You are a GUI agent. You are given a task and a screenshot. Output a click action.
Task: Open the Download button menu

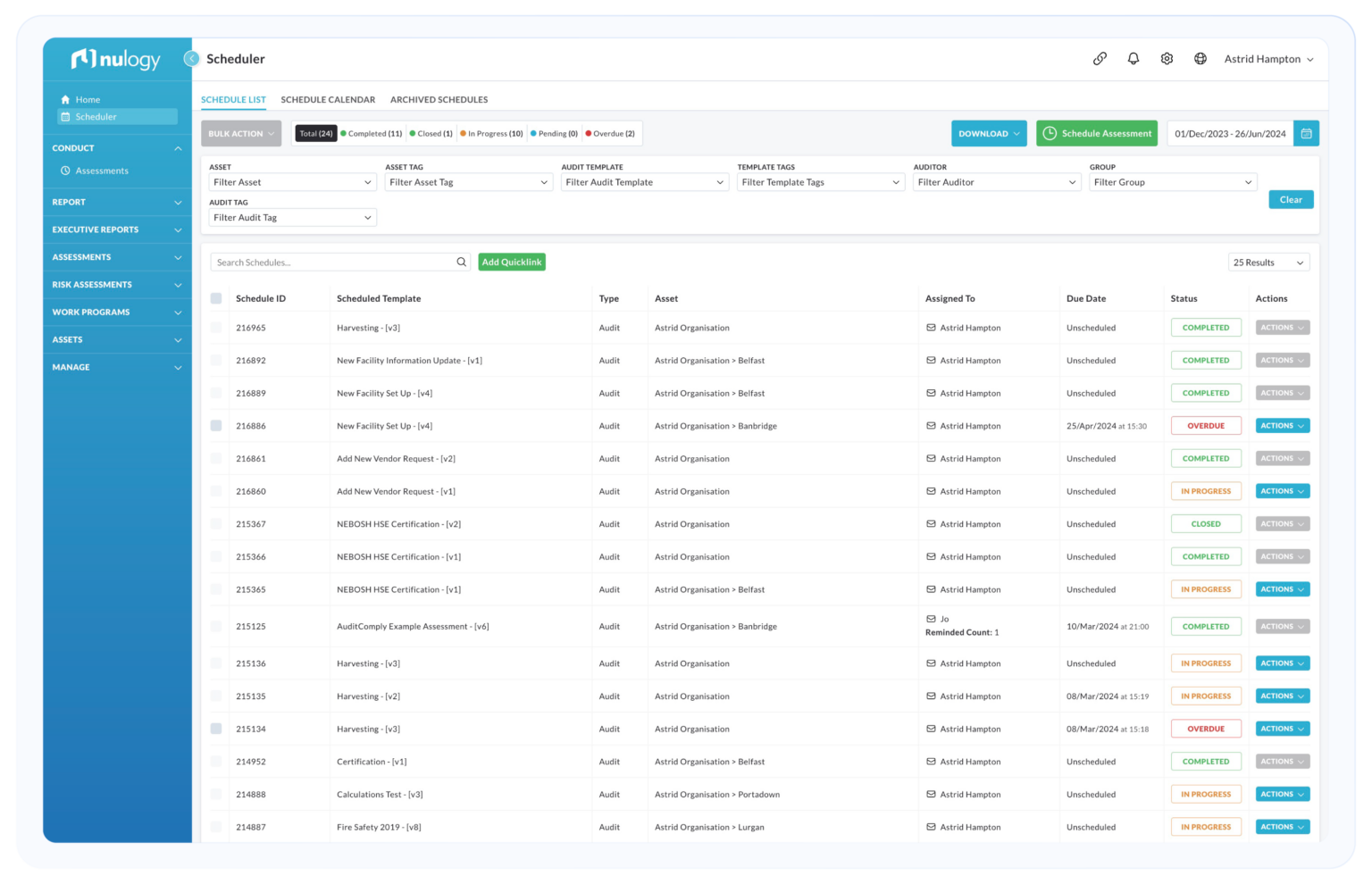989,134
